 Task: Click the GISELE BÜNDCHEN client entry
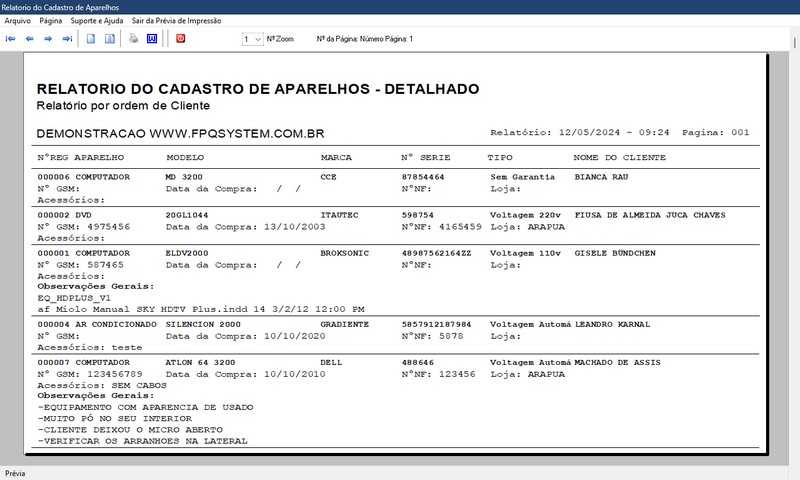point(615,253)
